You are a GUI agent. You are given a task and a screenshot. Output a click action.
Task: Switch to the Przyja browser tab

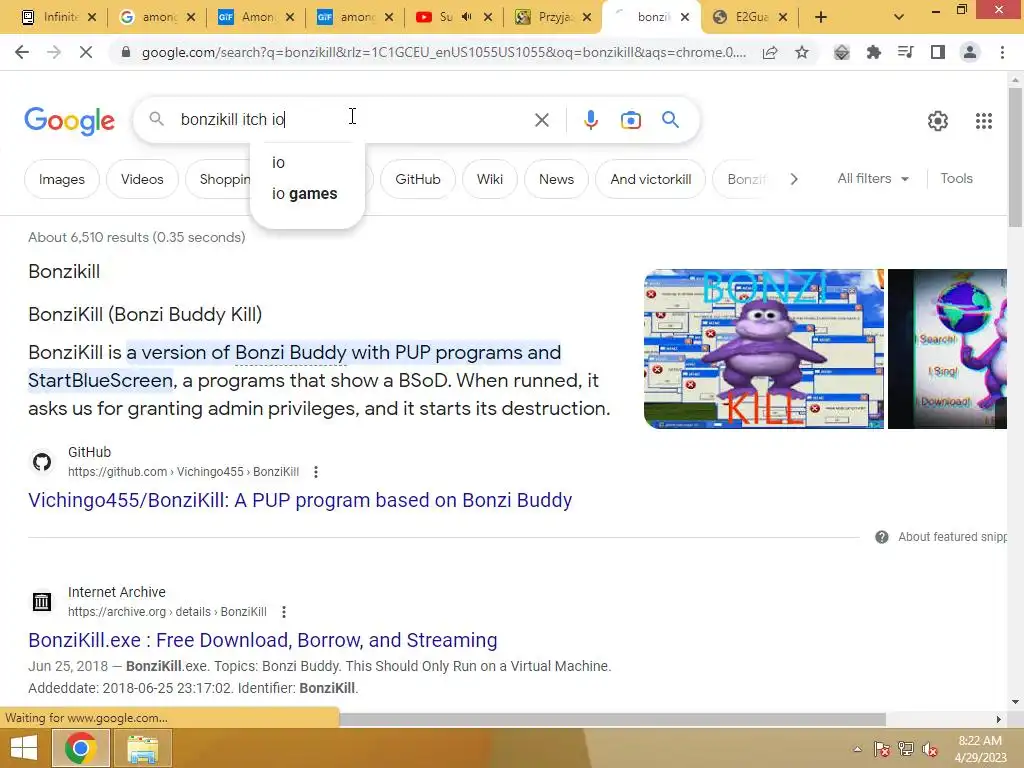[x=553, y=17]
